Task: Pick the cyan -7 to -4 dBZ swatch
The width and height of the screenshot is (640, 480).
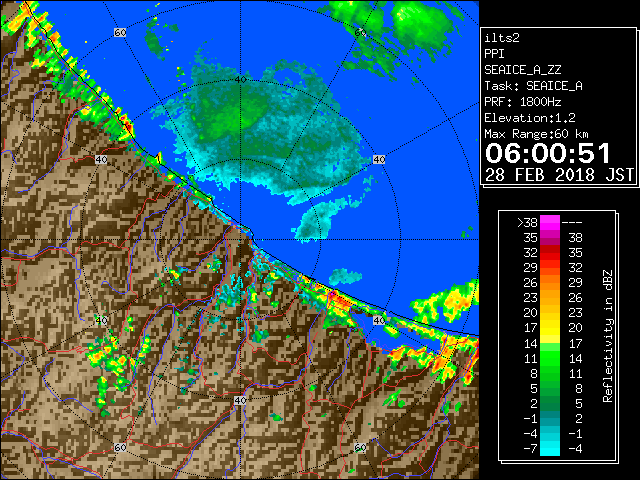Action: tap(550, 449)
